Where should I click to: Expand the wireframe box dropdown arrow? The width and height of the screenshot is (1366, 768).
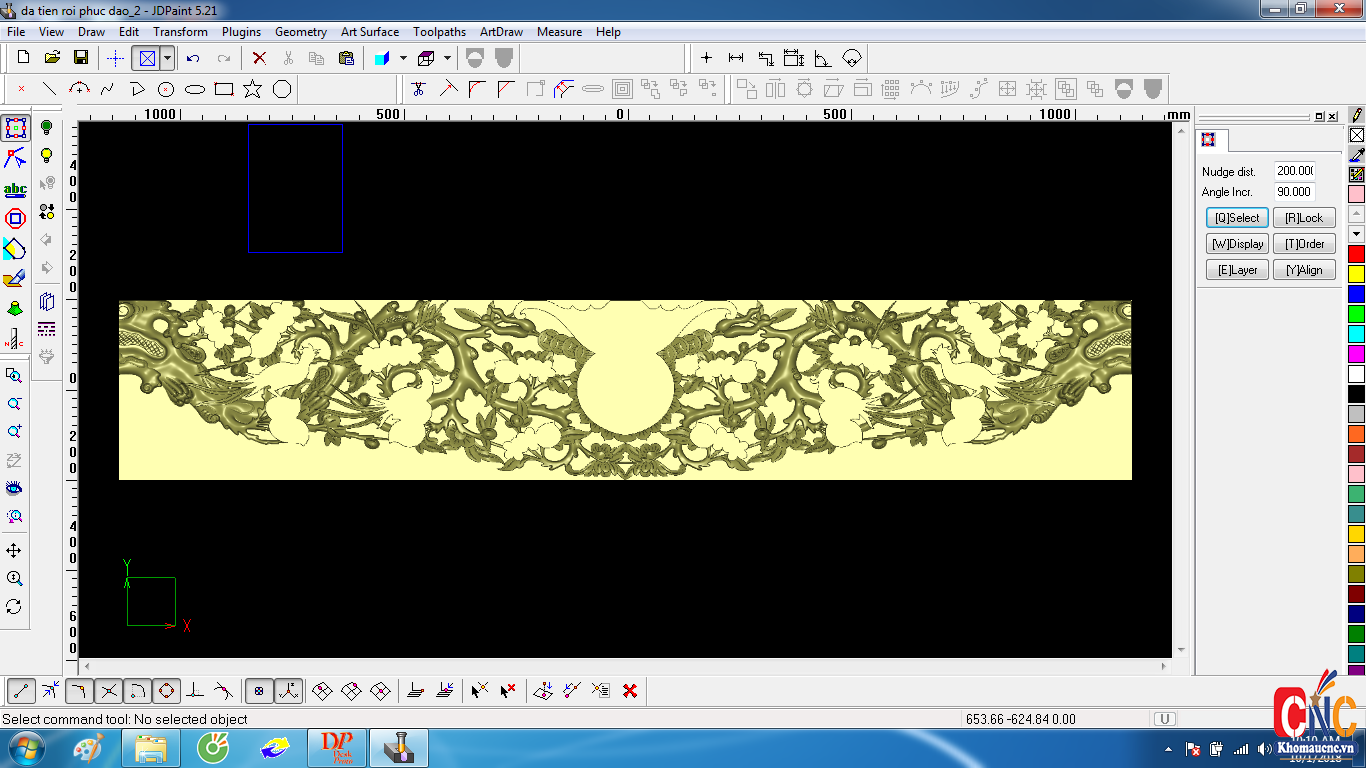[447, 58]
